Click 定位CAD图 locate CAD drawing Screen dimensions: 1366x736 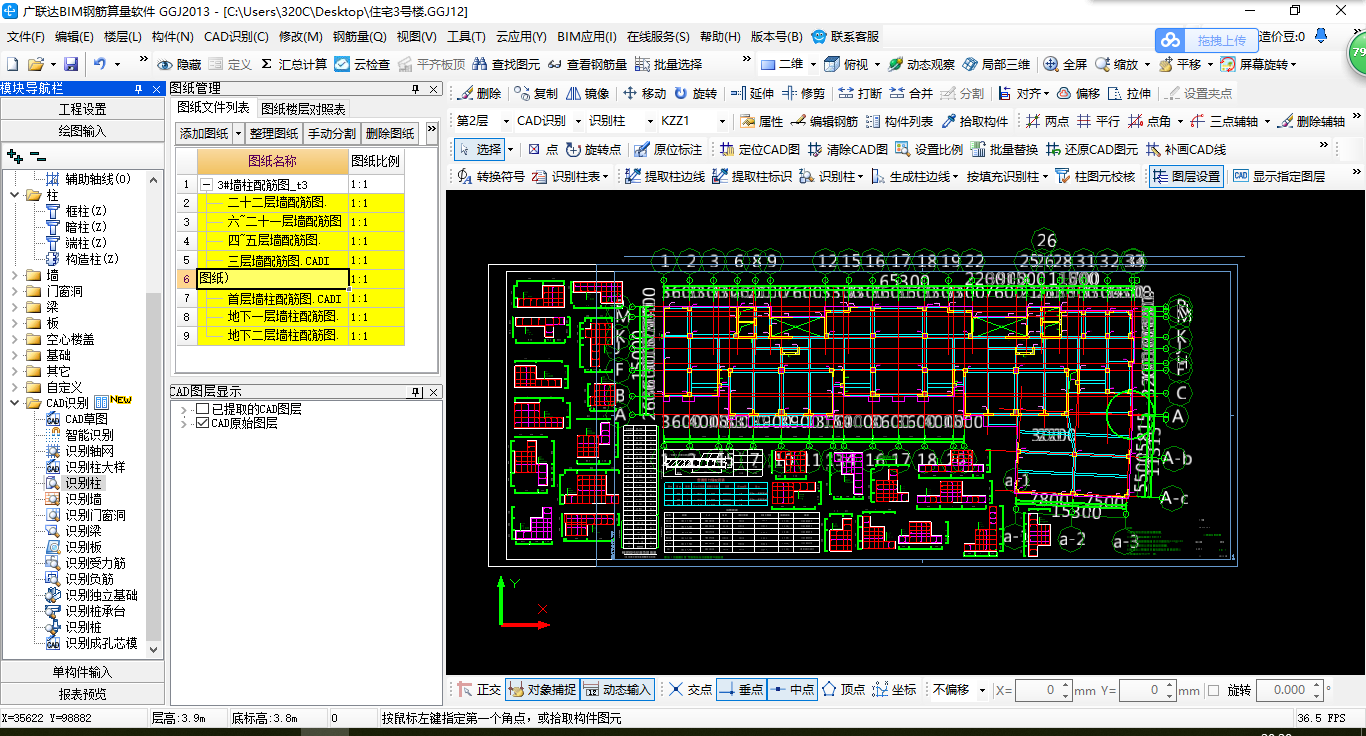pyautogui.click(x=759, y=149)
